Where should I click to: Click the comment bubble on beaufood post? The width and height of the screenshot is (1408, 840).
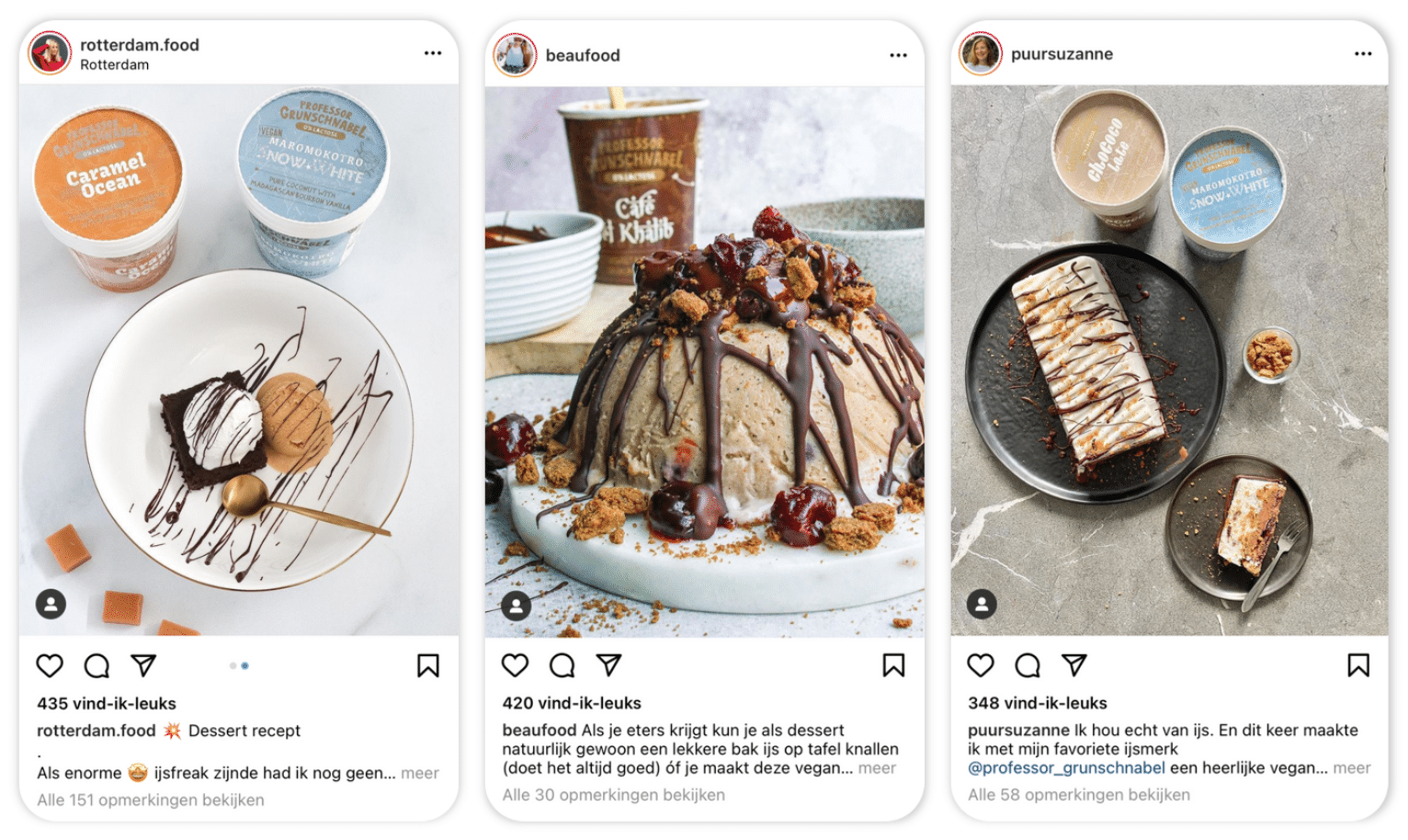(x=562, y=664)
